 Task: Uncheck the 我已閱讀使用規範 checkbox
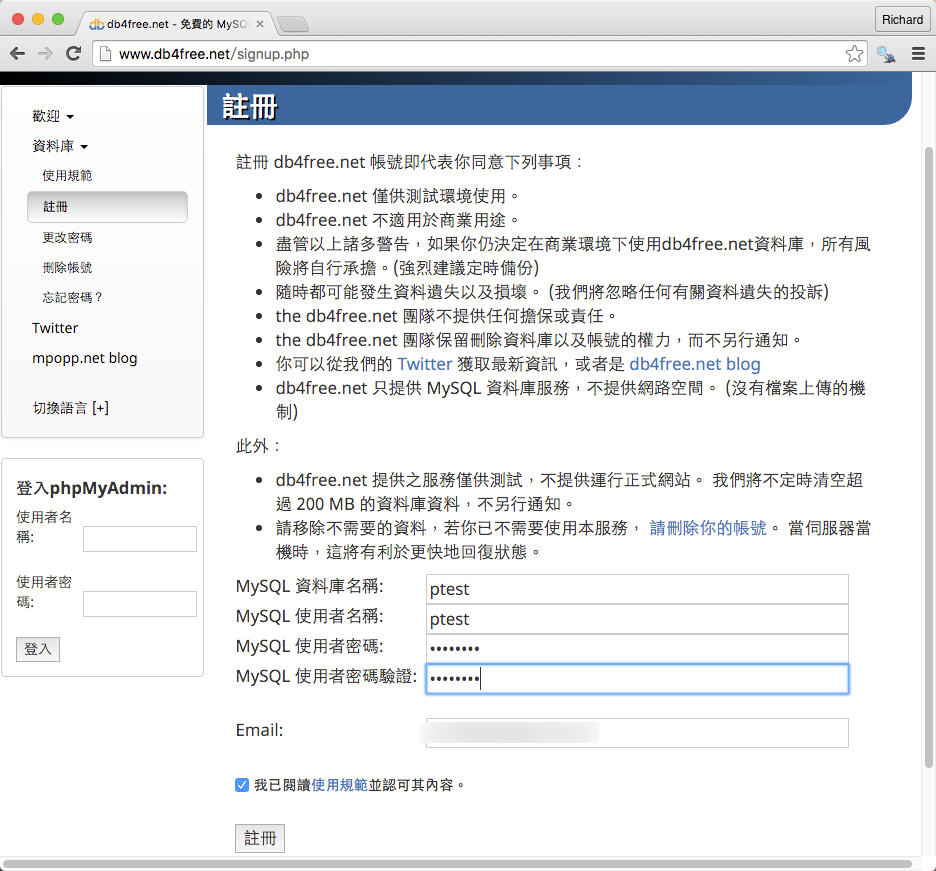pyautogui.click(x=242, y=785)
